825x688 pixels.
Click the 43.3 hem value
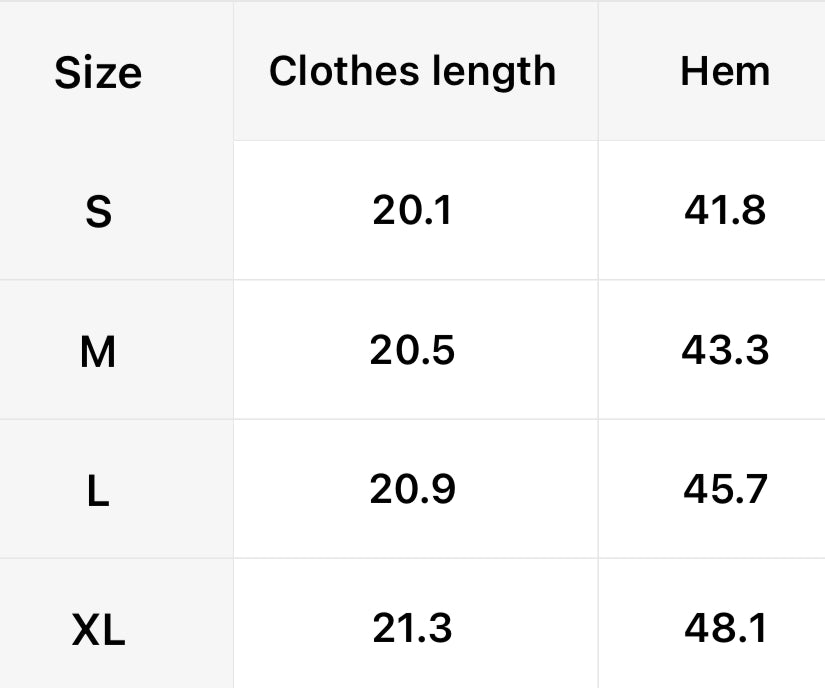pyautogui.click(x=725, y=350)
